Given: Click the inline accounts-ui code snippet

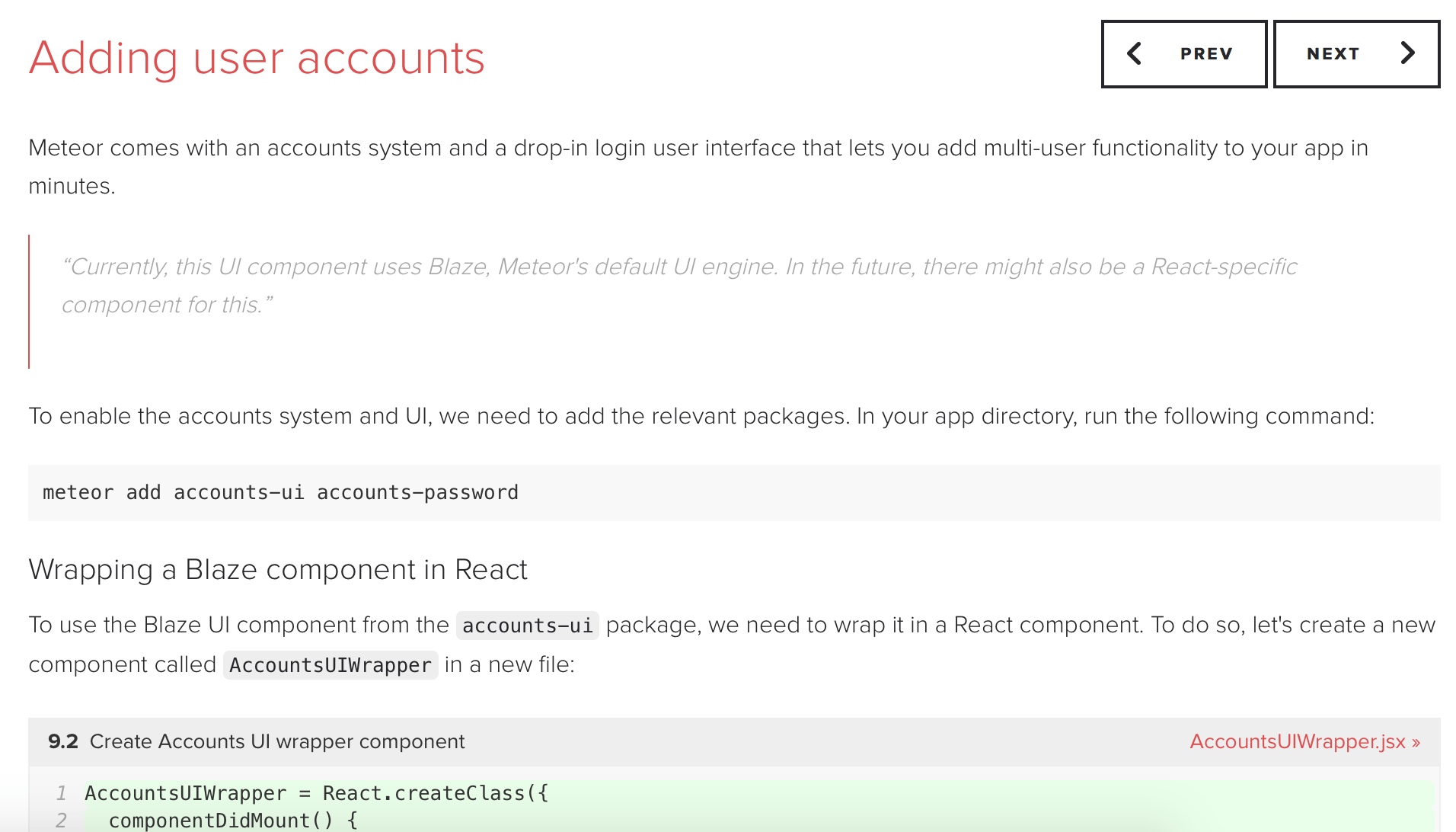Looking at the screenshot, I should 527,626.
